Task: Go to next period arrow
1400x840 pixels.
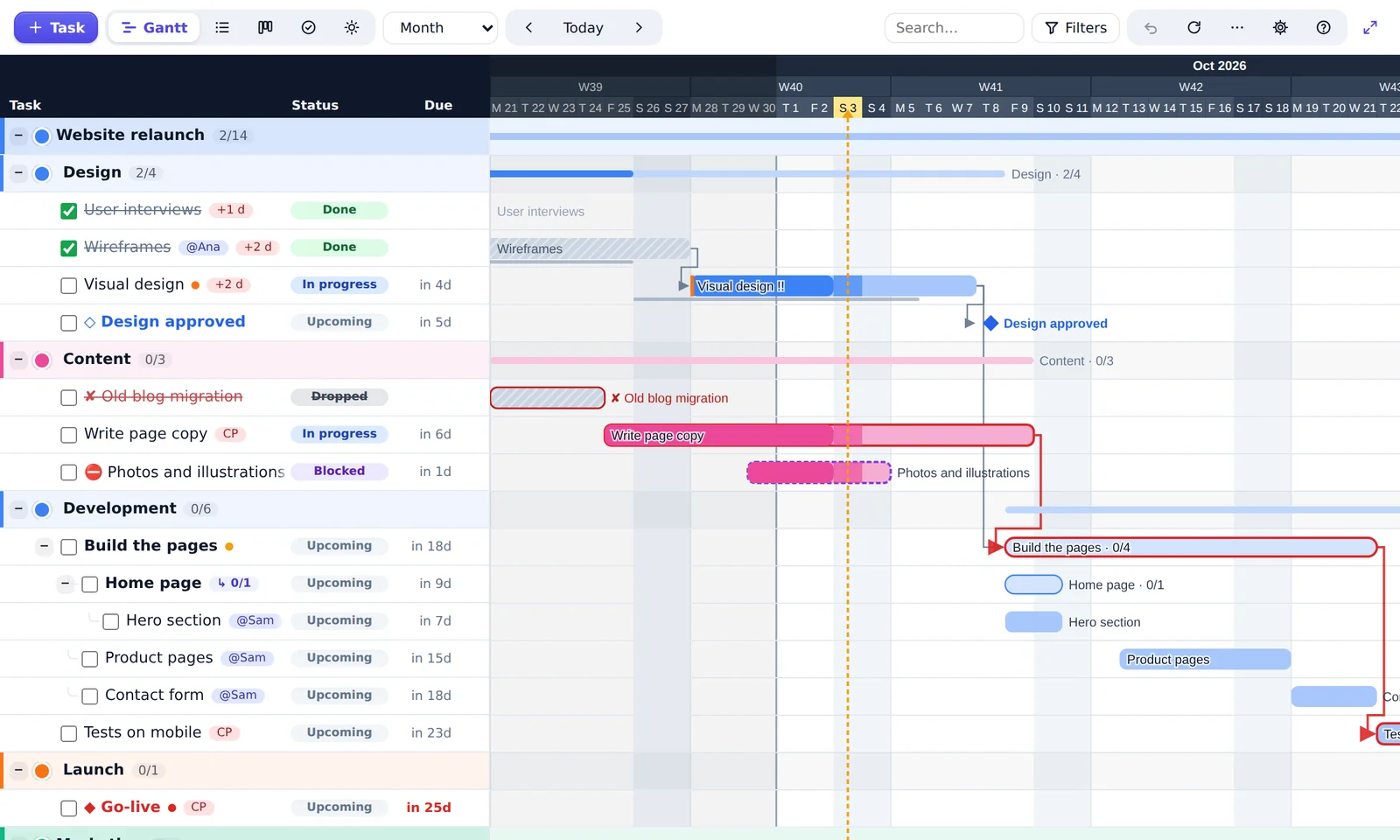Action: pyautogui.click(x=639, y=28)
